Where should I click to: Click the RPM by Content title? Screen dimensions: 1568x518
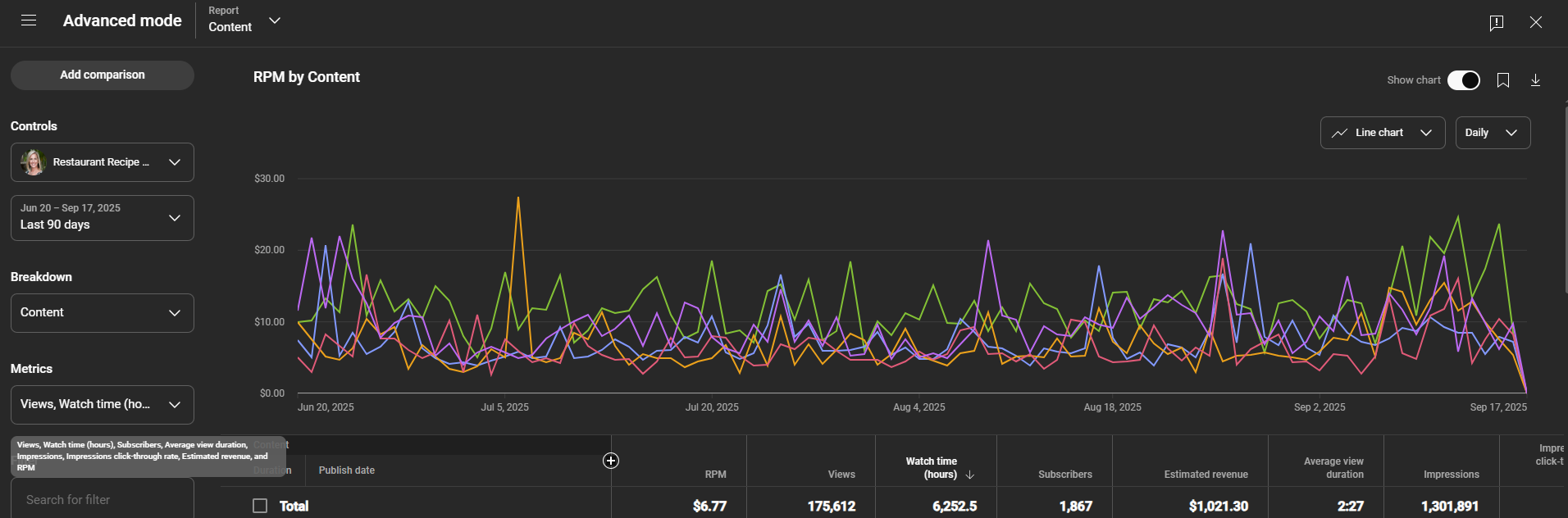pyautogui.click(x=307, y=77)
